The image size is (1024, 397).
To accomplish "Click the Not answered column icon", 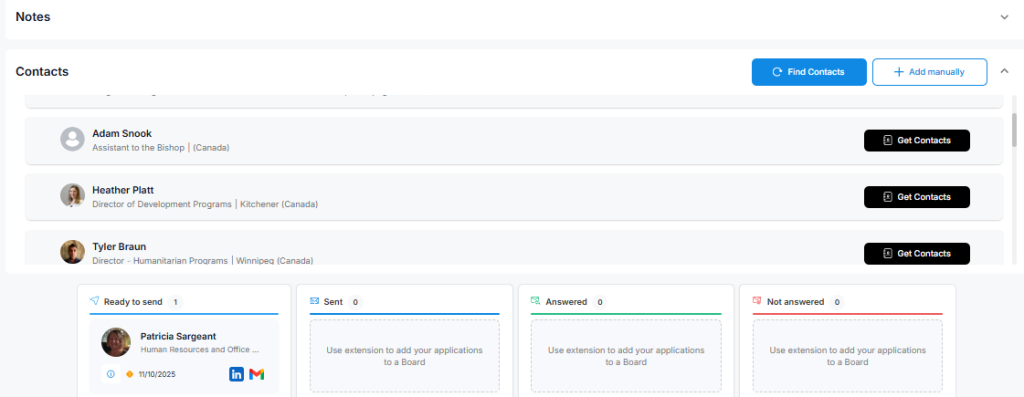I will (x=757, y=301).
